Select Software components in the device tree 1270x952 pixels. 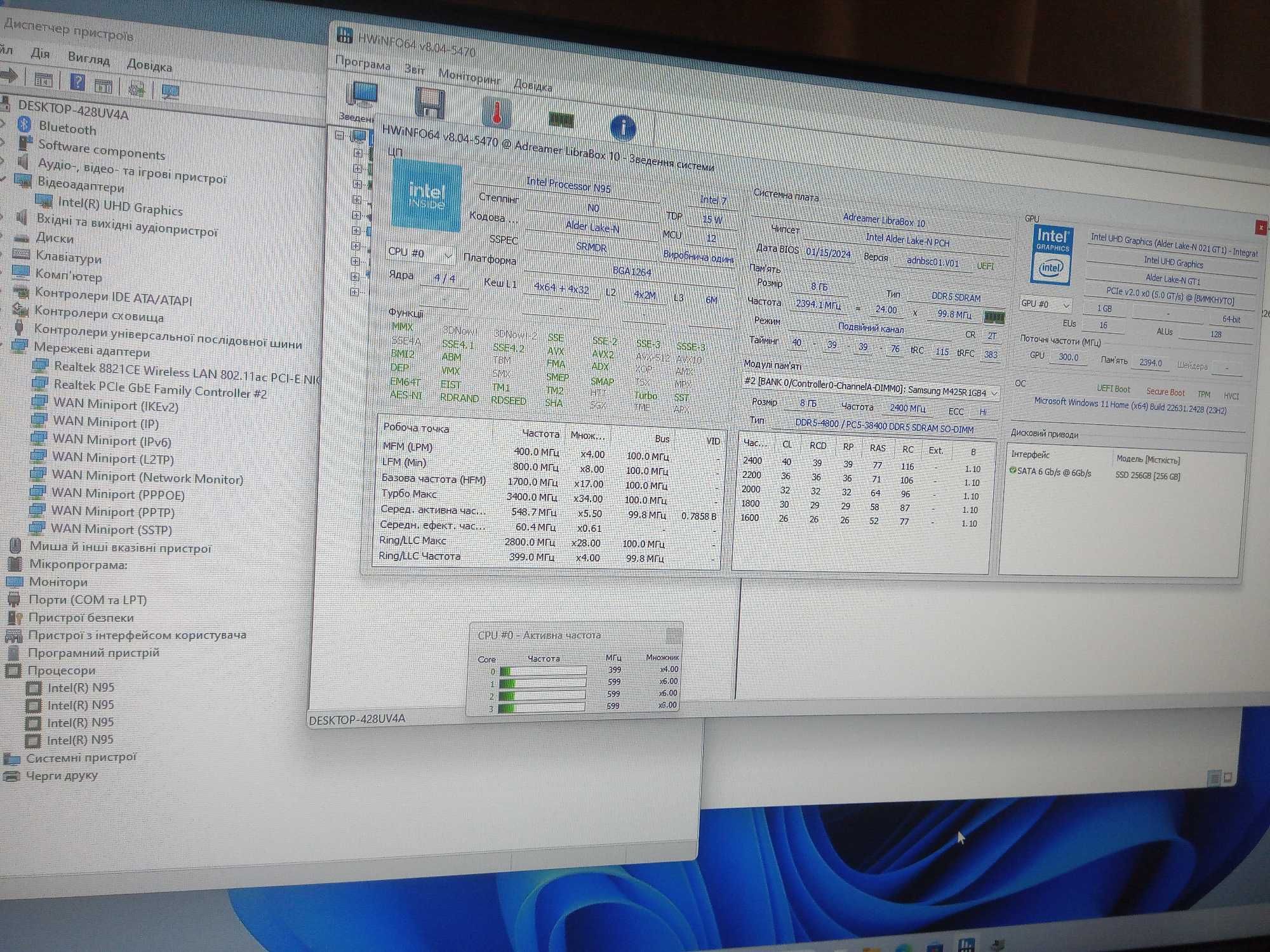[x=102, y=150]
